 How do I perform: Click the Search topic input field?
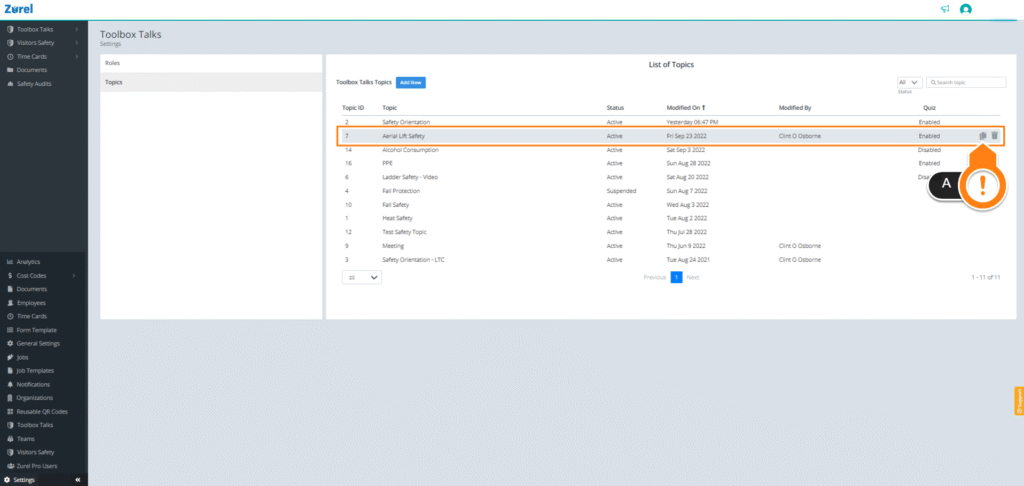pos(967,82)
